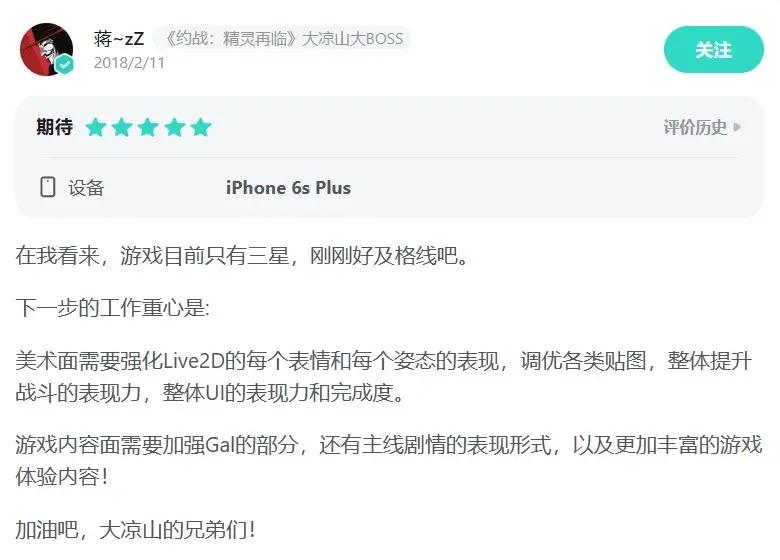The height and width of the screenshot is (560, 780).
Task: Open the 蒋~zZ user profile name
Action: coord(119,38)
